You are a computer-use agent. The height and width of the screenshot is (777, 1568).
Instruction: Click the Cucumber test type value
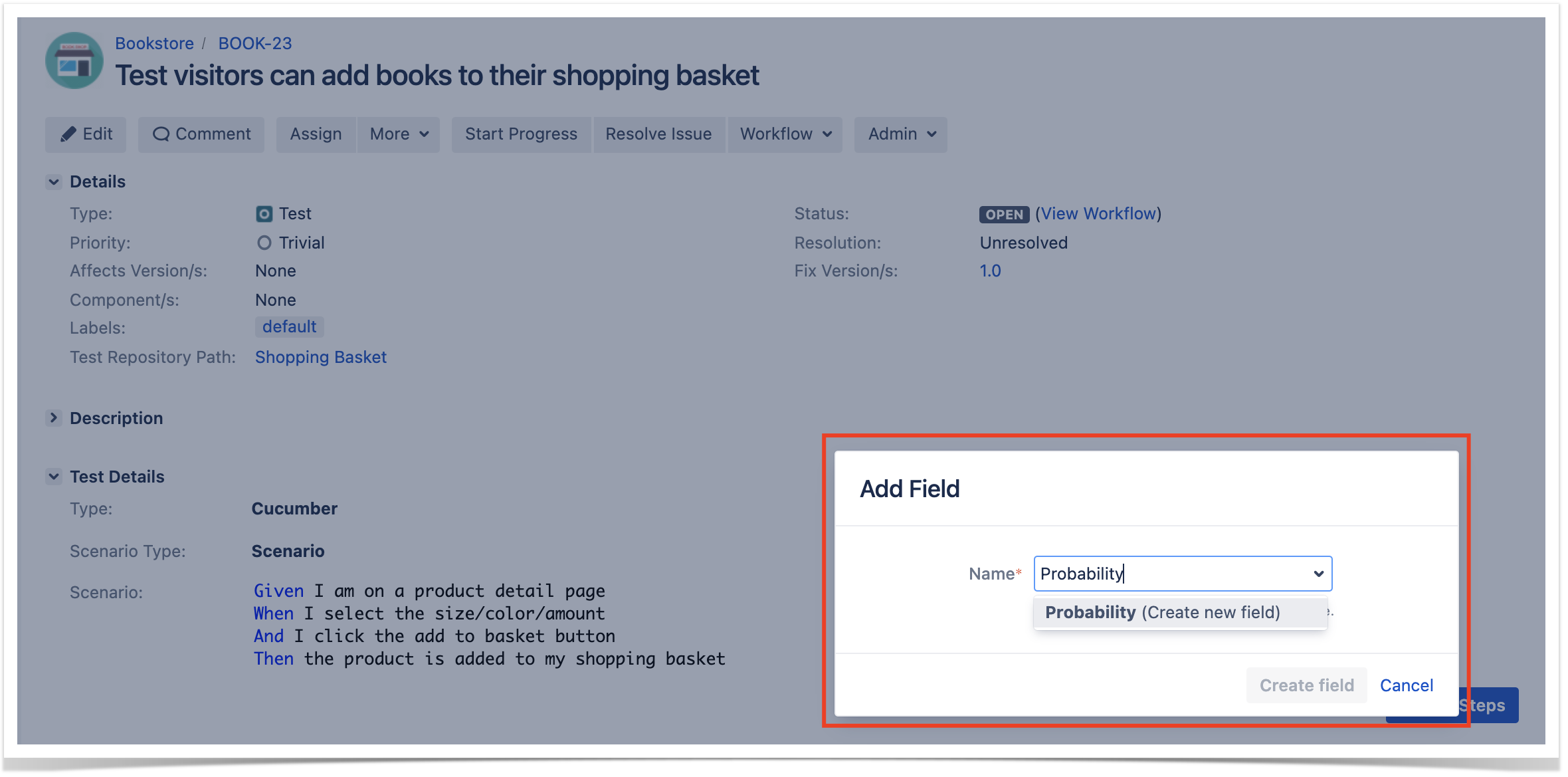tap(294, 508)
